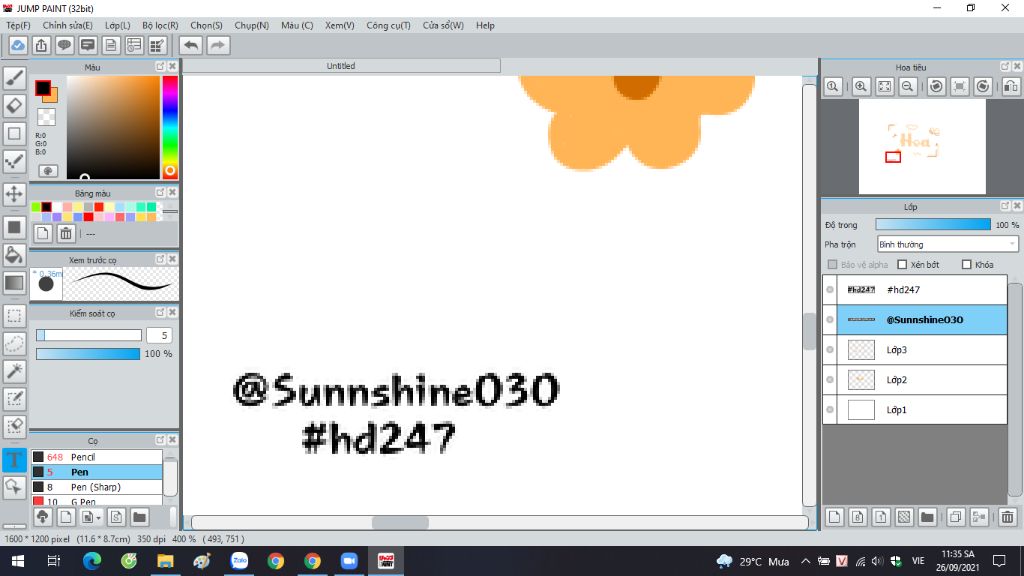The width and height of the screenshot is (1024, 576).
Task: Open the Chỉnh sửa(E) menu
Action: (x=67, y=25)
